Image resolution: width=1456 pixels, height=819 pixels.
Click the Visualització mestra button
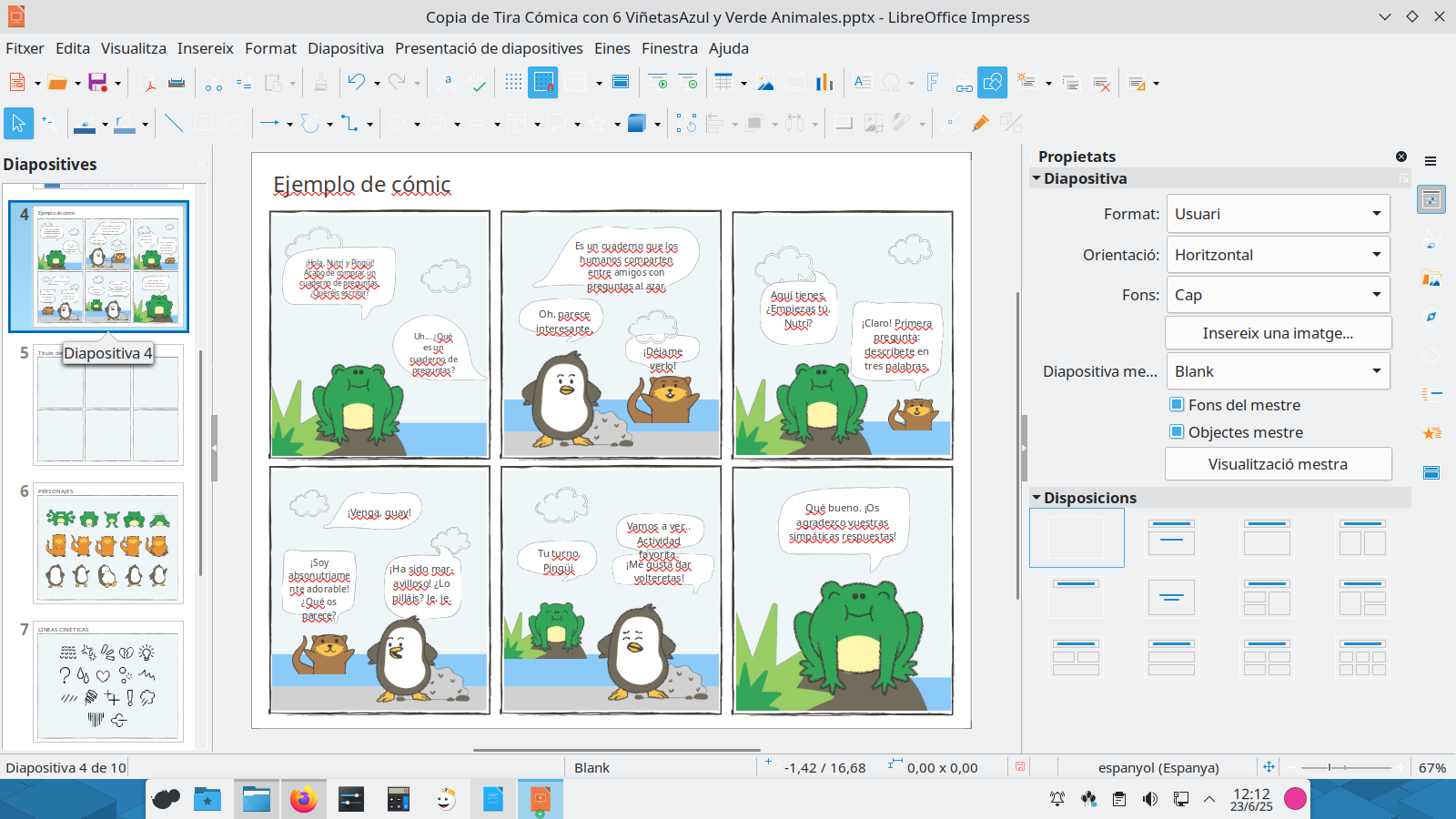pos(1278,464)
